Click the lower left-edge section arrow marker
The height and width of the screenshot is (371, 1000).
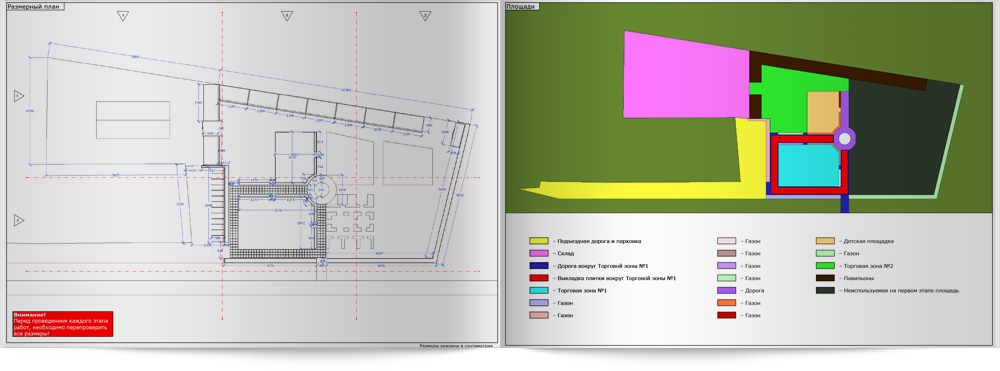19,221
